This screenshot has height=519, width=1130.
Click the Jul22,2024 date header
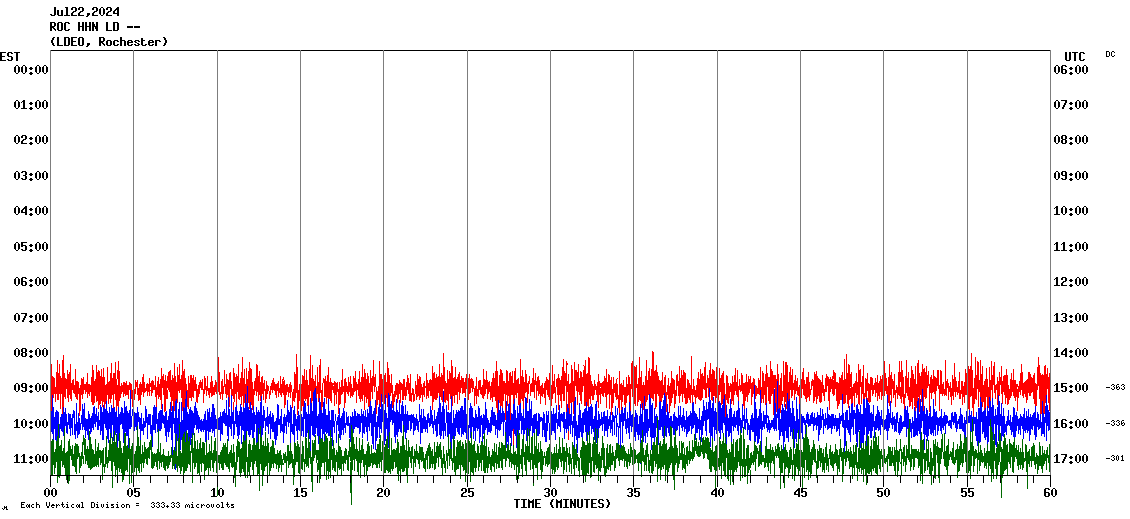[x=85, y=12]
